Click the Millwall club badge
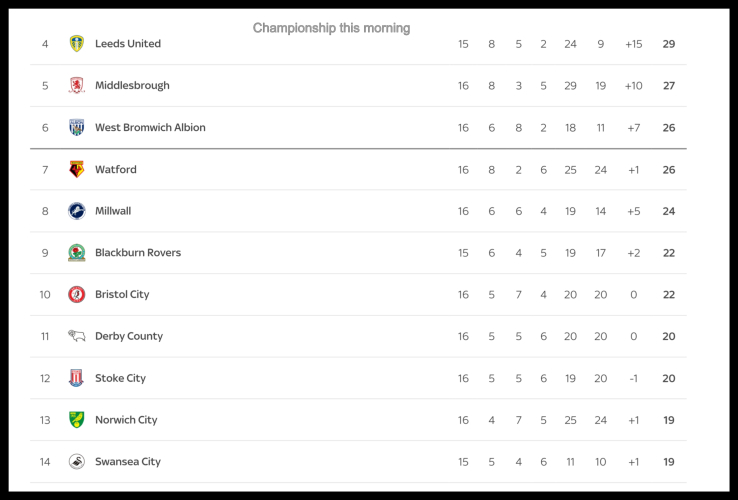This screenshot has width=738, height=500. click(x=77, y=211)
